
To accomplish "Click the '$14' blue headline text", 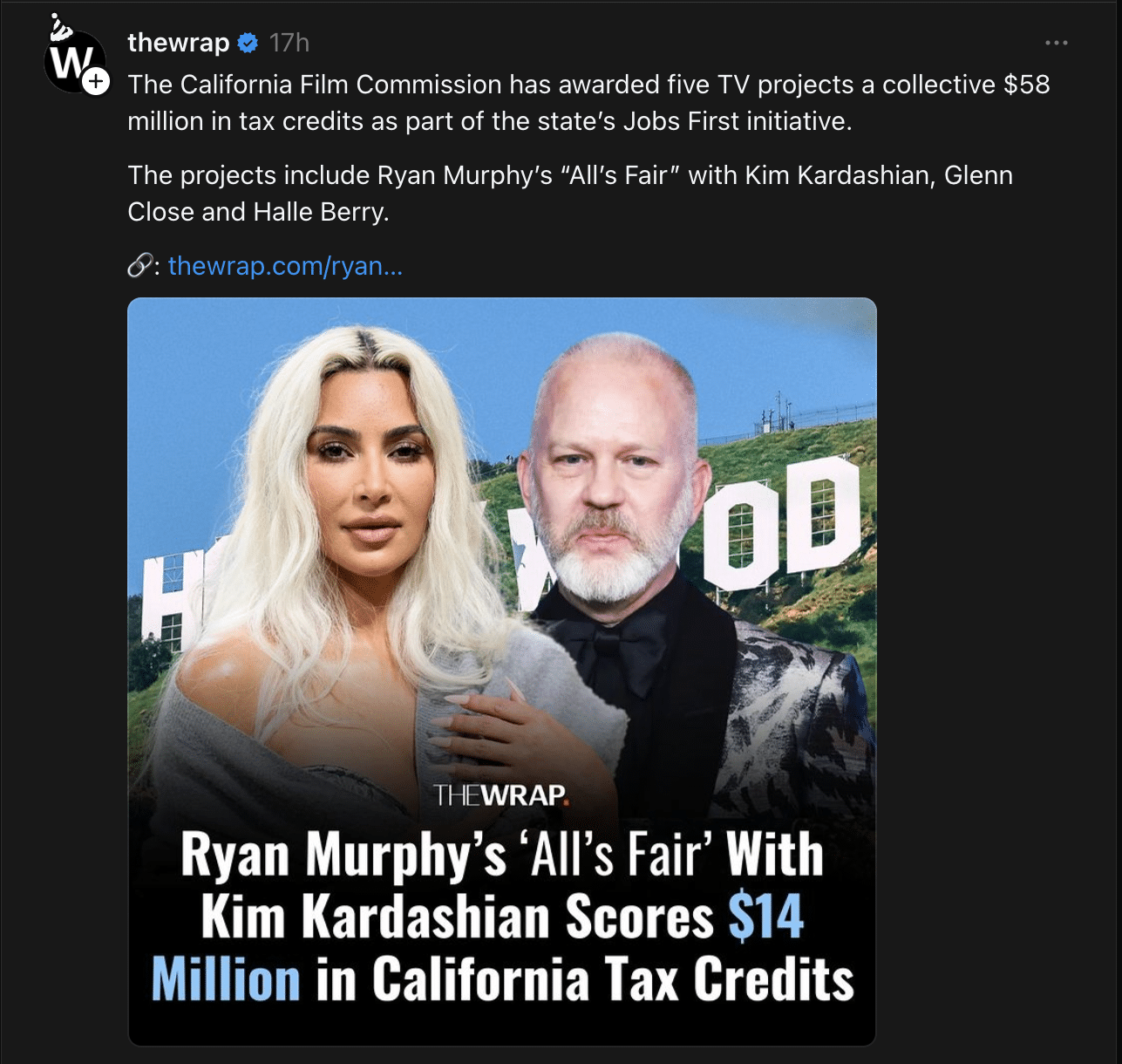I will (x=765, y=917).
